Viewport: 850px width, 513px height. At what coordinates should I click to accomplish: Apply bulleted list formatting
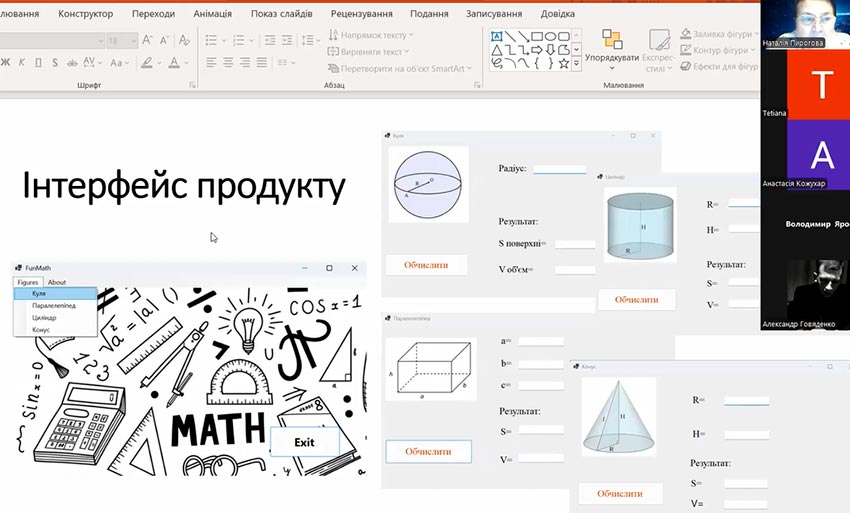pyautogui.click(x=211, y=40)
